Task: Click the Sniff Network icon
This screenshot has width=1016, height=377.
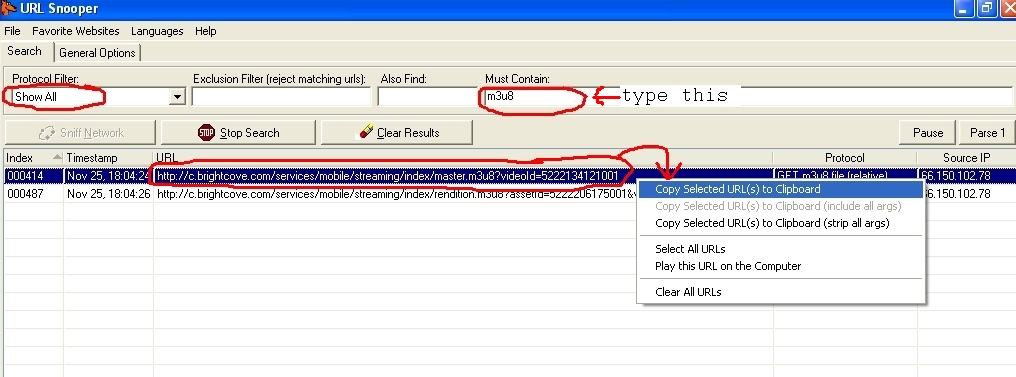Action: coord(47,133)
